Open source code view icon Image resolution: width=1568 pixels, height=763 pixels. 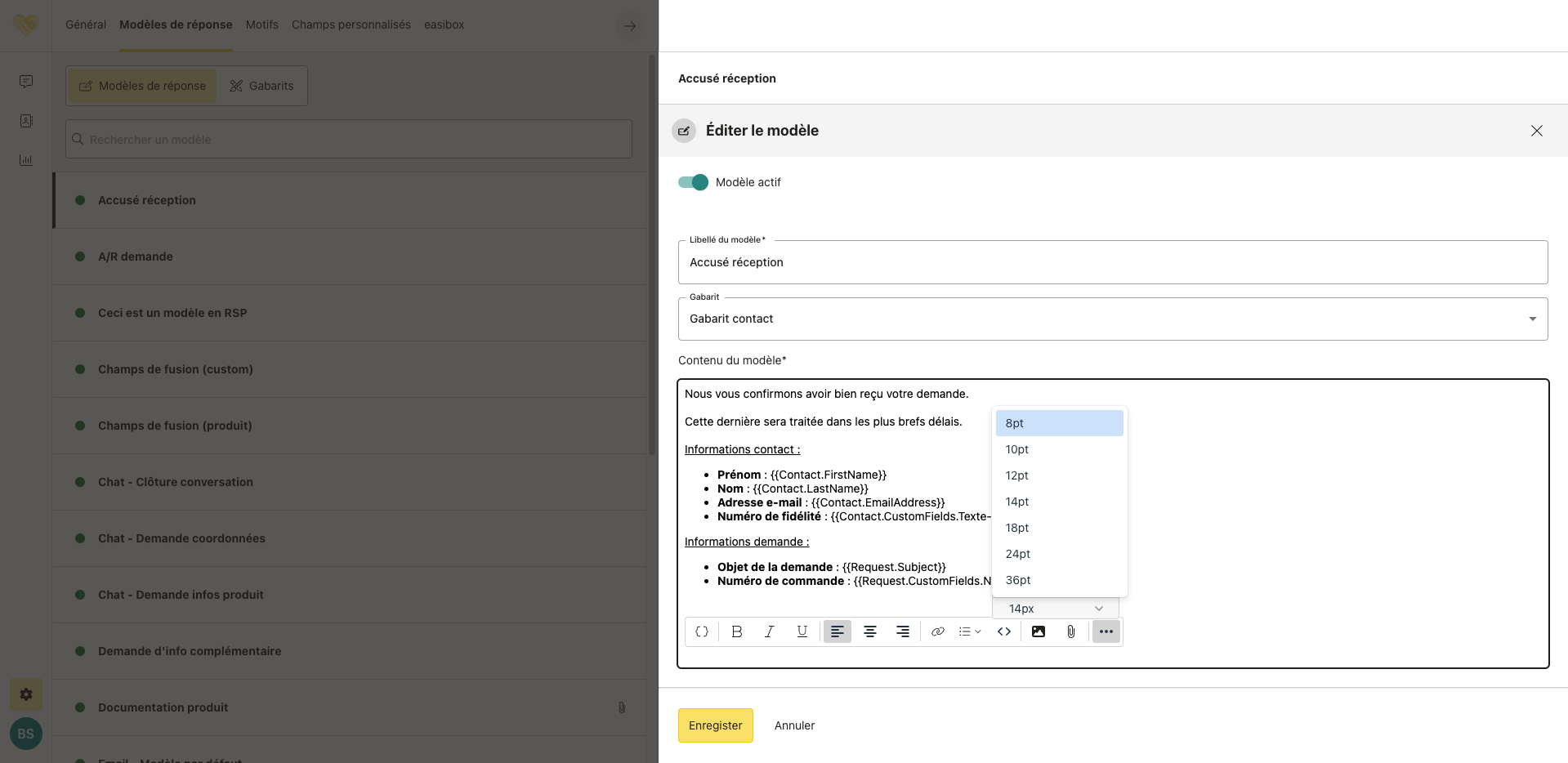point(1004,631)
